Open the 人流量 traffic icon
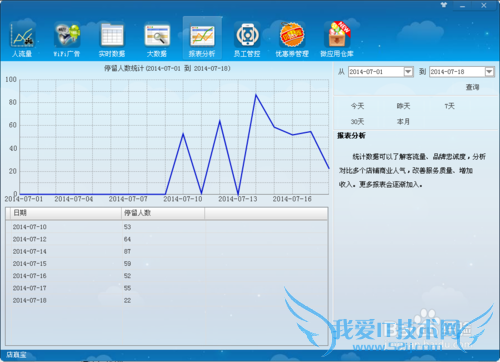 coord(22,38)
